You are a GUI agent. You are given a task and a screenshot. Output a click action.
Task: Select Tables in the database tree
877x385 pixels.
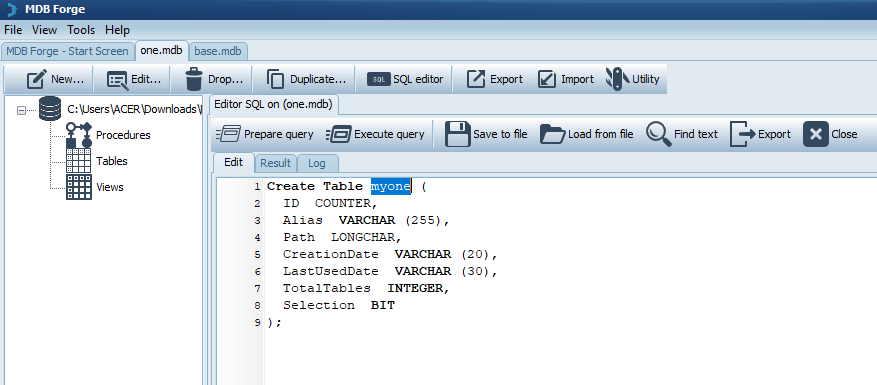[111, 161]
